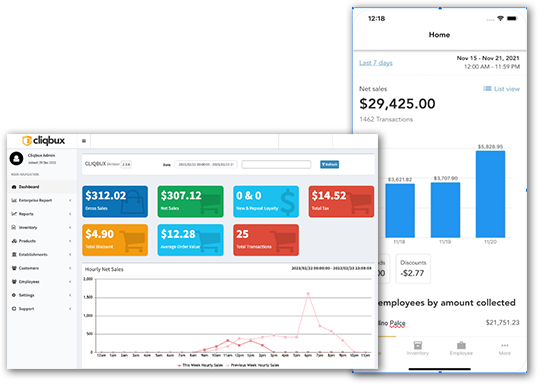Click the Cliqbux Admin user avatar
The width and height of the screenshot is (538, 384).
(16, 159)
